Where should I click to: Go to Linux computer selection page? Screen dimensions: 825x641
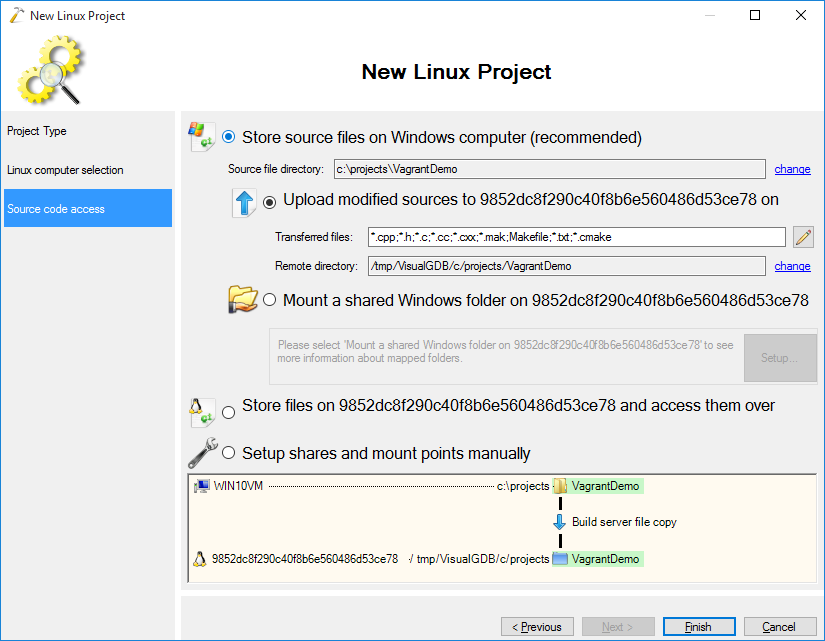pyautogui.click(x=65, y=170)
